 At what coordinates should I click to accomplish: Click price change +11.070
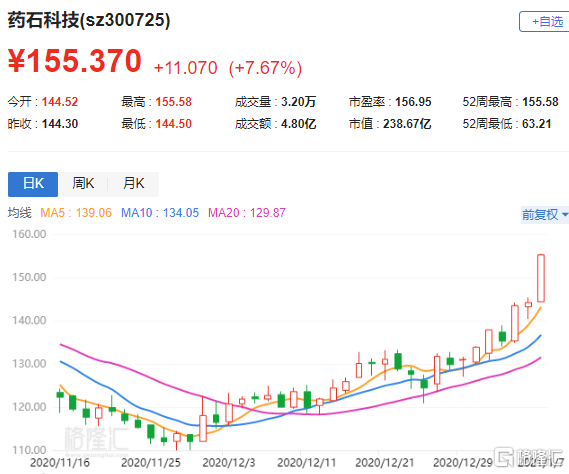(x=185, y=68)
